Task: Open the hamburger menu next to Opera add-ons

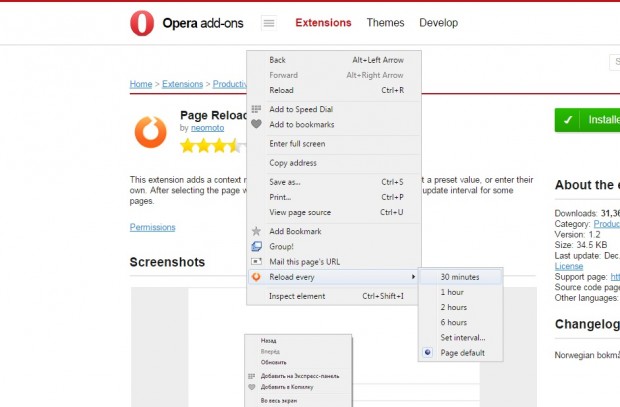Action: tap(269, 23)
